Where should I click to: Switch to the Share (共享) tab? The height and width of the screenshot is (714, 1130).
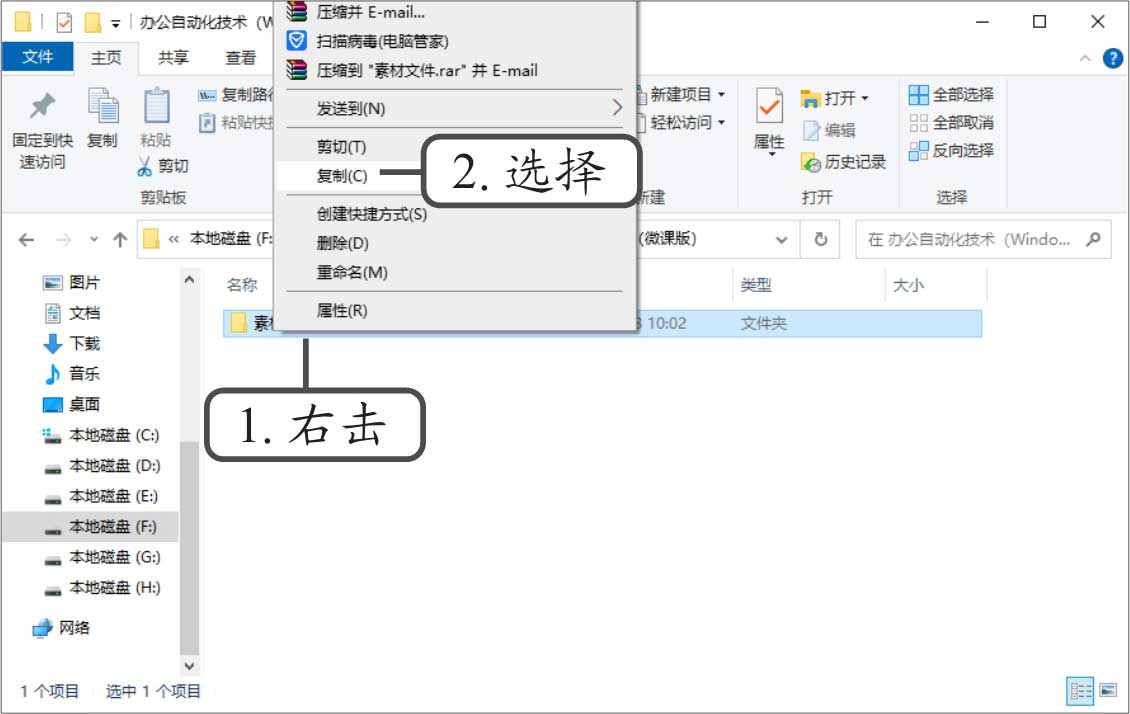173,58
